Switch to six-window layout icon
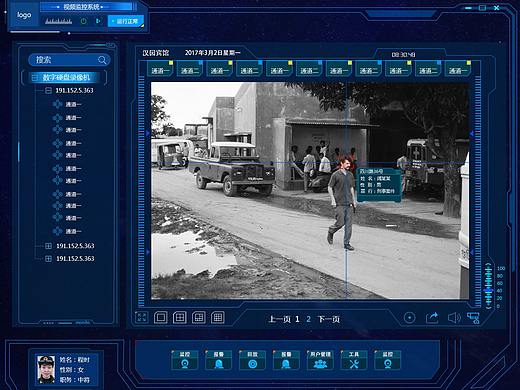The image size is (520, 390). point(199,317)
